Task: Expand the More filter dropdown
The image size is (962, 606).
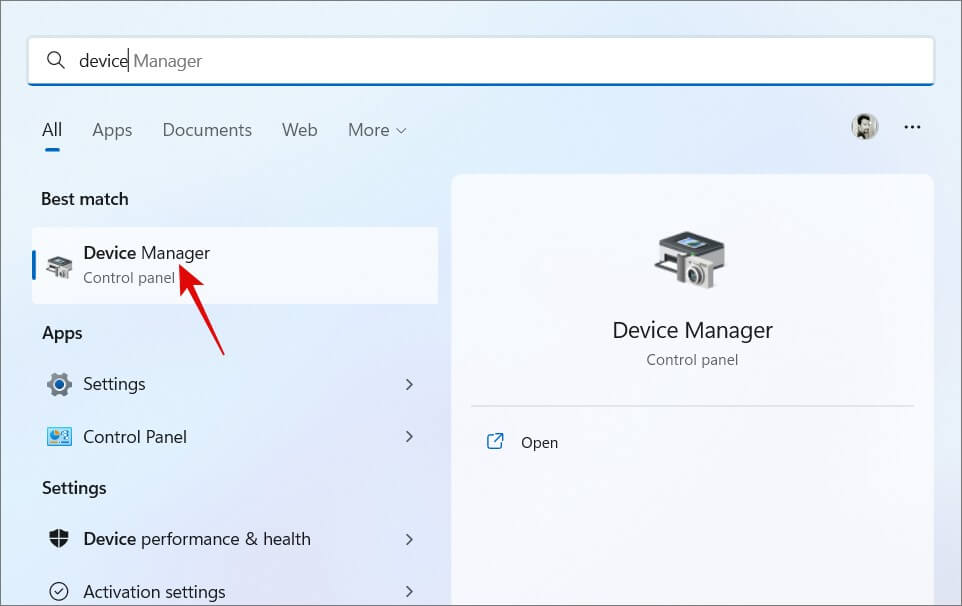Action: 377,130
